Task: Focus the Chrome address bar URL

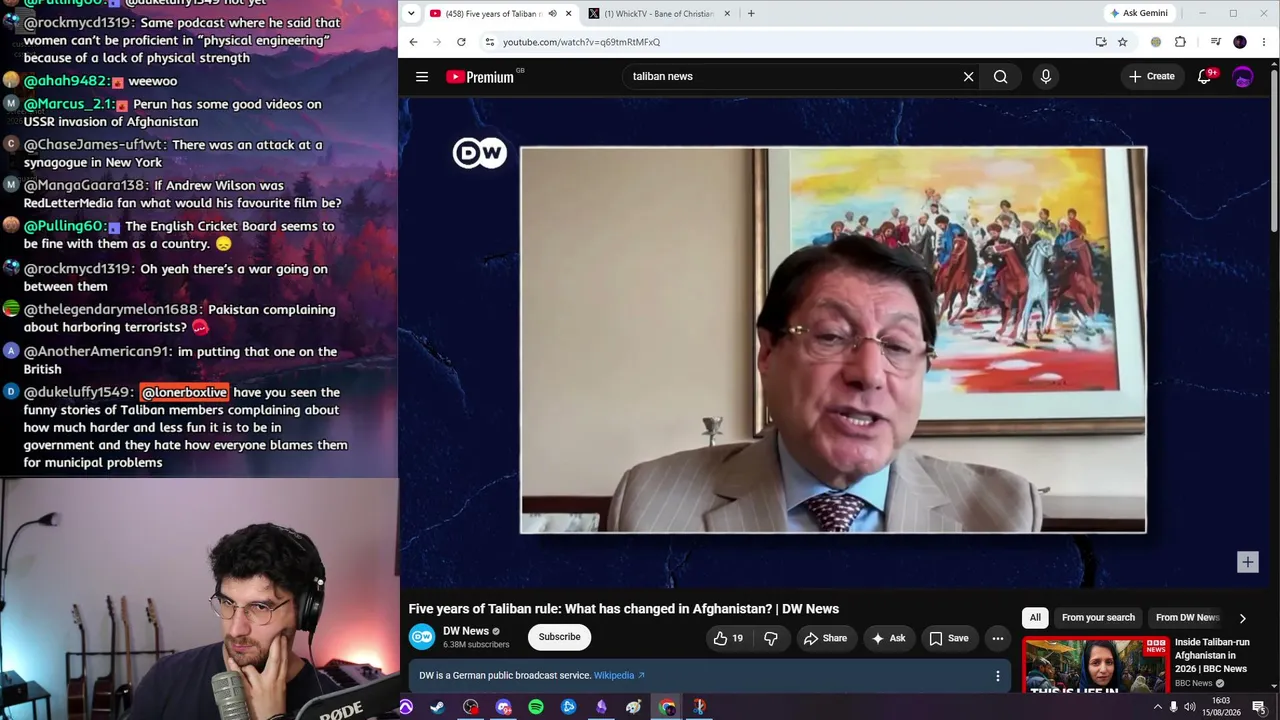Action: point(581,42)
